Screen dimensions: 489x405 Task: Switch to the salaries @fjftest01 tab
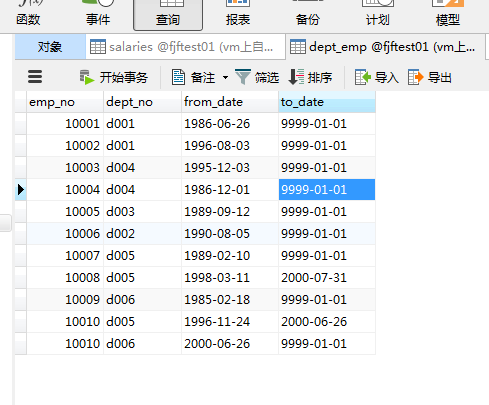pos(185,47)
